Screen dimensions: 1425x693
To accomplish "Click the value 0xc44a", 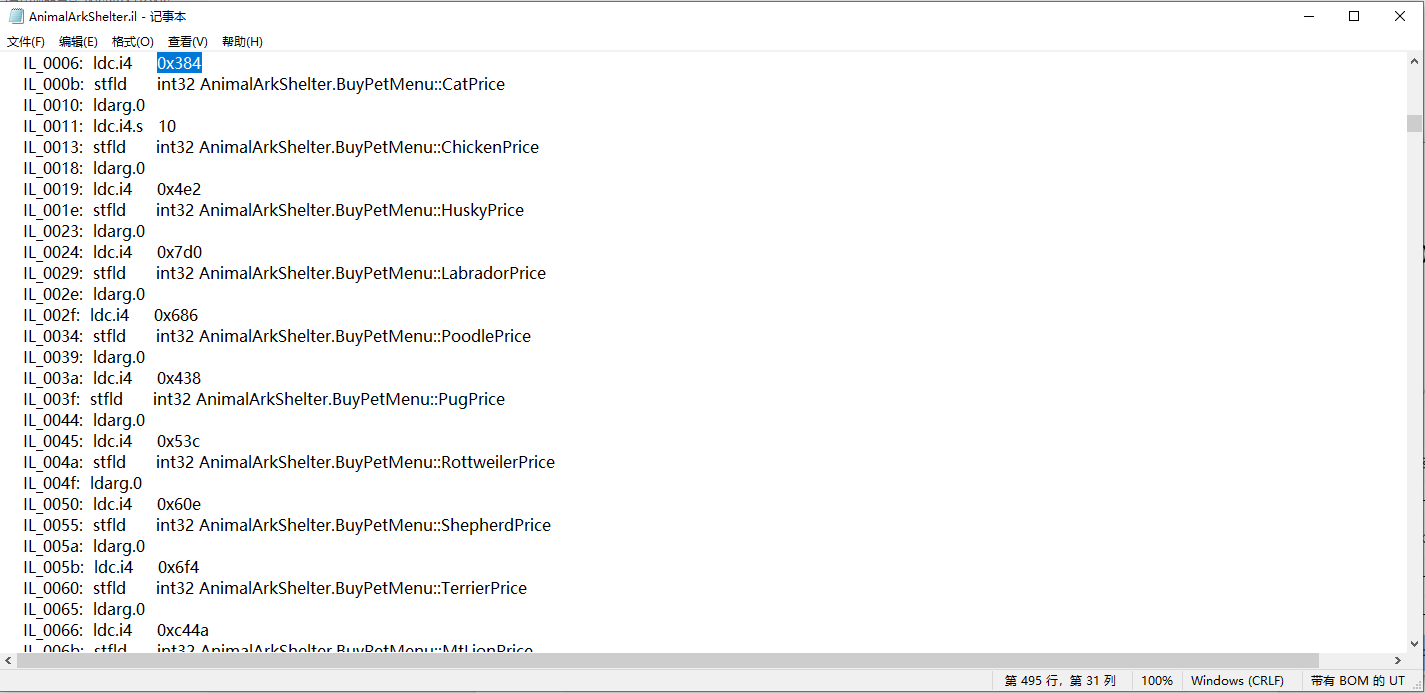I will click(x=183, y=630).
